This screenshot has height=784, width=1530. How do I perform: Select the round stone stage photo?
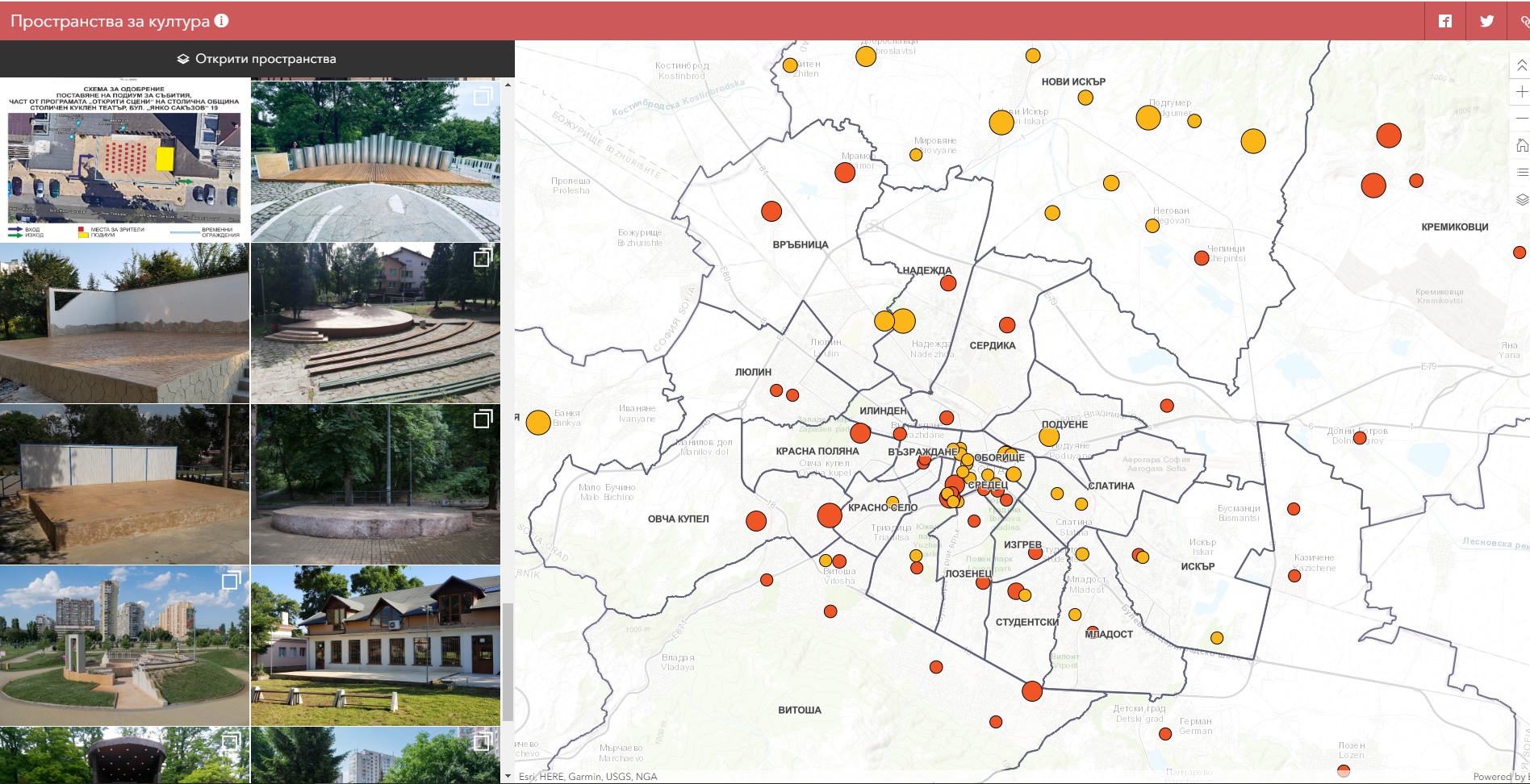[375, 484]
